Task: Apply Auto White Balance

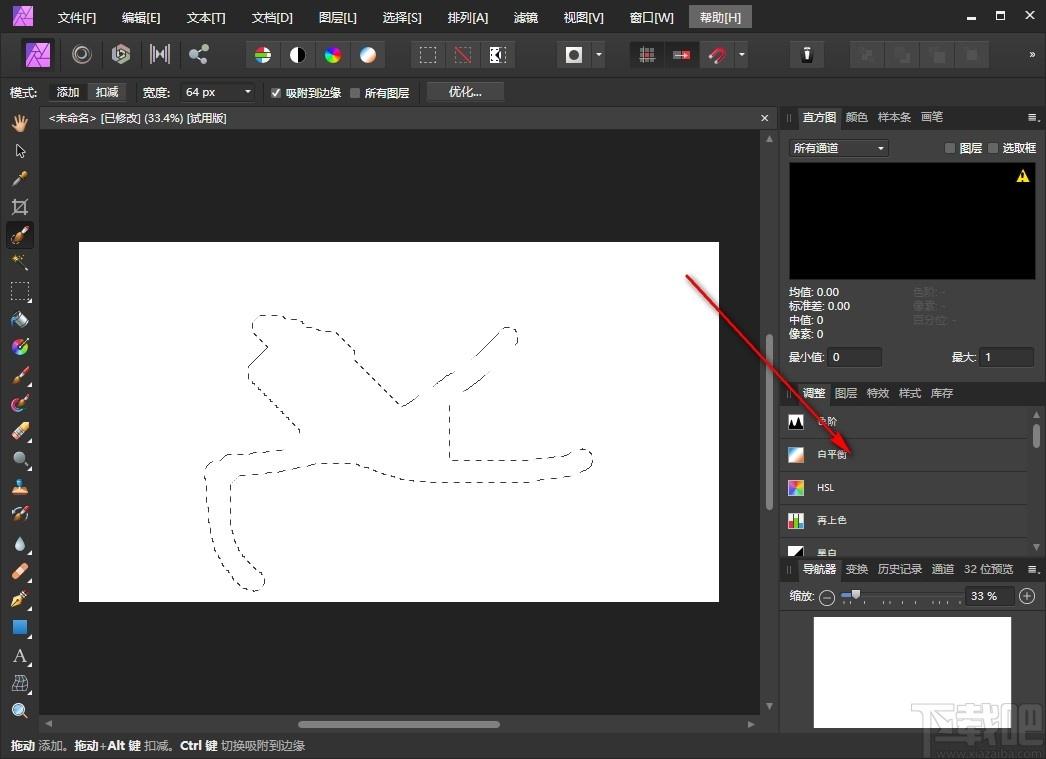Action: 368,55
